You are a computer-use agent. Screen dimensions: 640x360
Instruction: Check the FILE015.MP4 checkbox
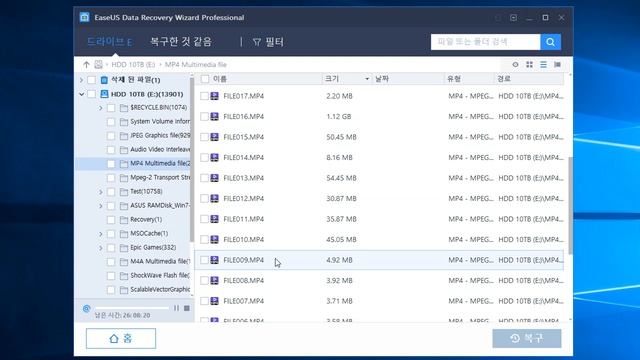click(204, 137)
